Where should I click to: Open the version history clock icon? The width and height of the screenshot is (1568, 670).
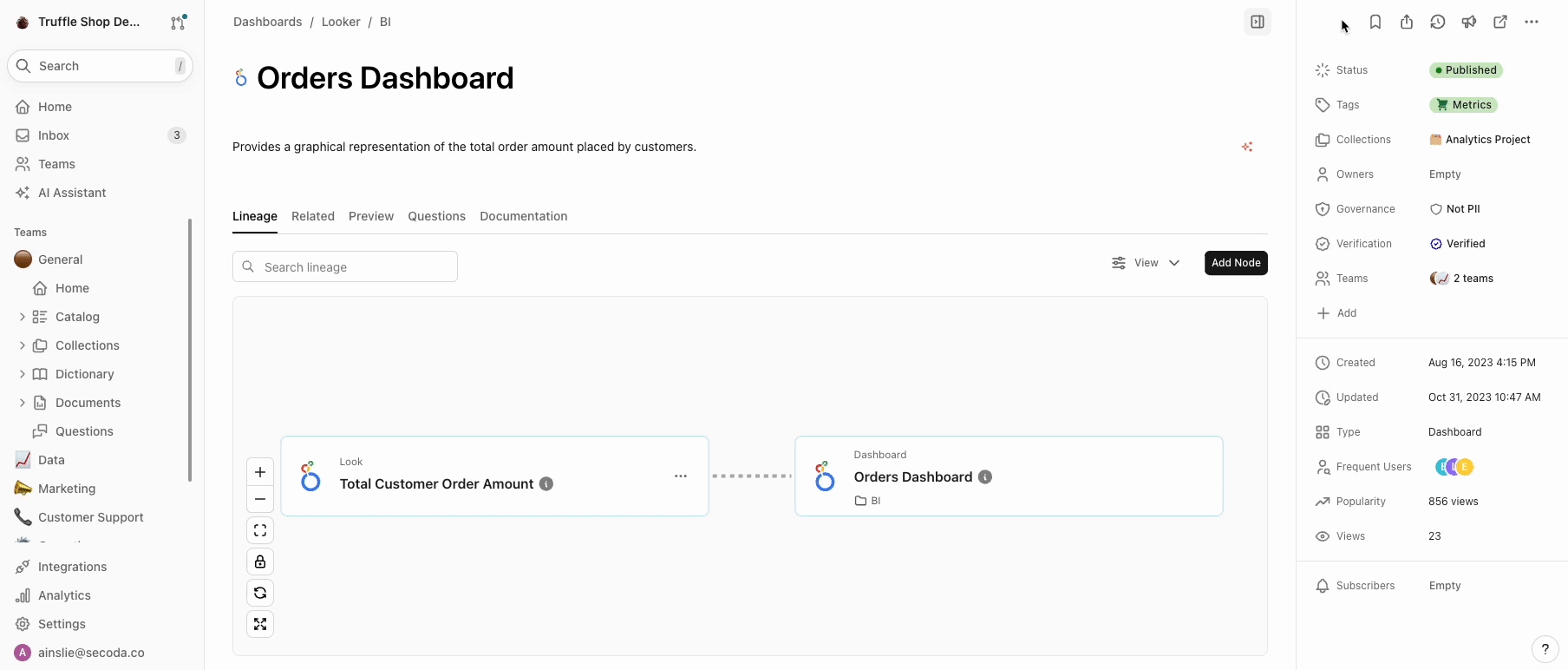pos(1438,23)
